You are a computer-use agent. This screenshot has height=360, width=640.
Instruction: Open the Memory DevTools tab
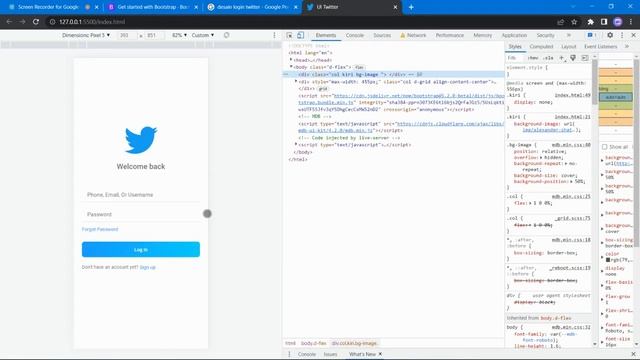click(482, 36)
